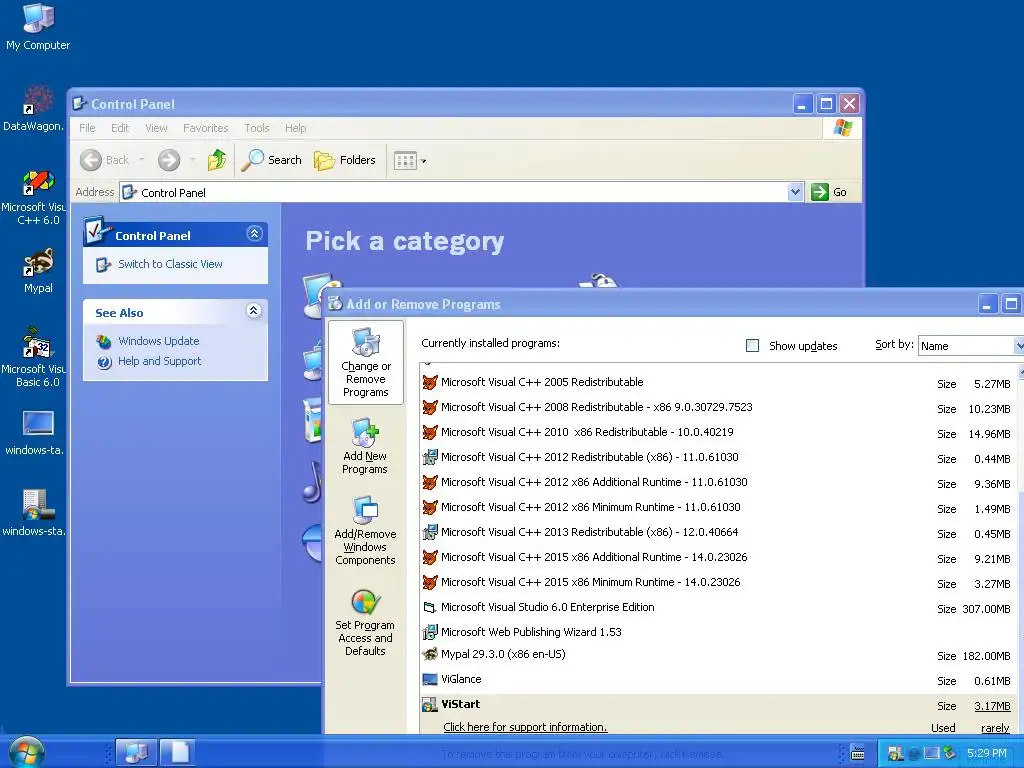Click the Go button beside address bar
Image resolution: width=1024 pixels, height=768 pixels.
coord(829,192)
